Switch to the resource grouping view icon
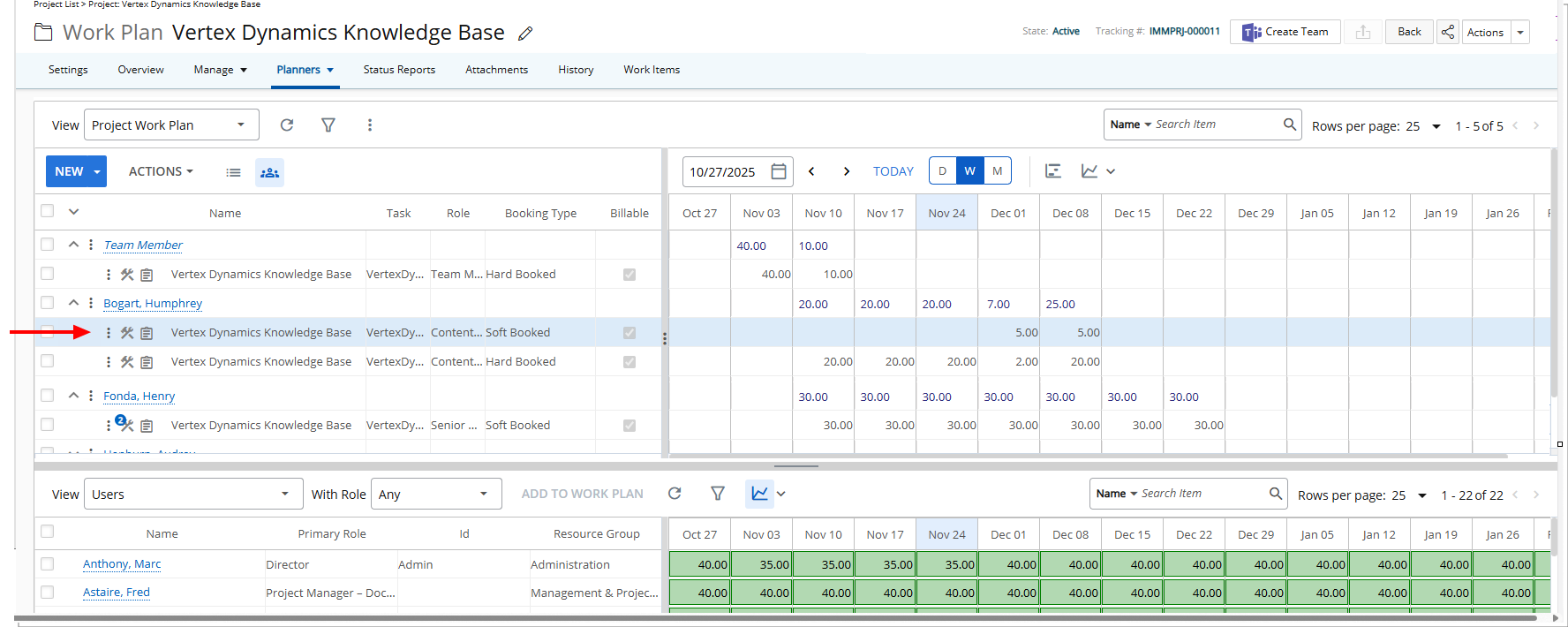 coord(269,172)
